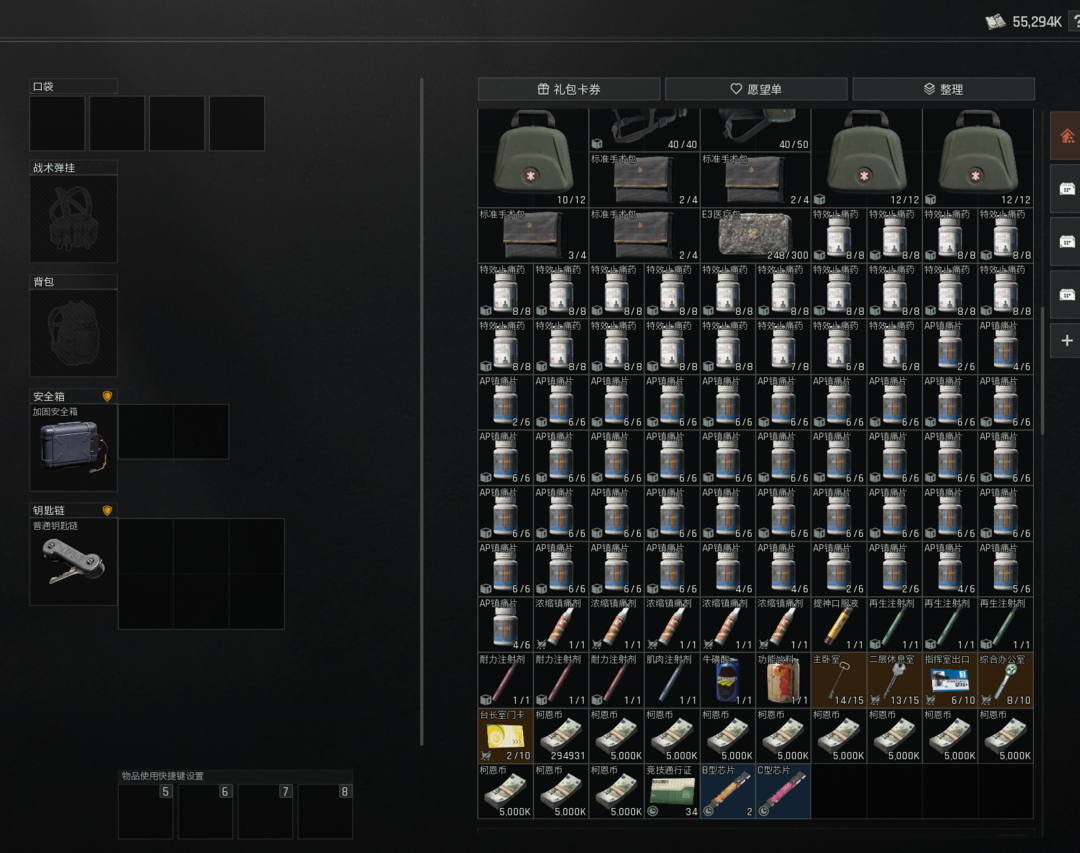The image size is (1080, 853).
Task: Click the shield icon beside 钥匙链
Action: coord(107,511)
